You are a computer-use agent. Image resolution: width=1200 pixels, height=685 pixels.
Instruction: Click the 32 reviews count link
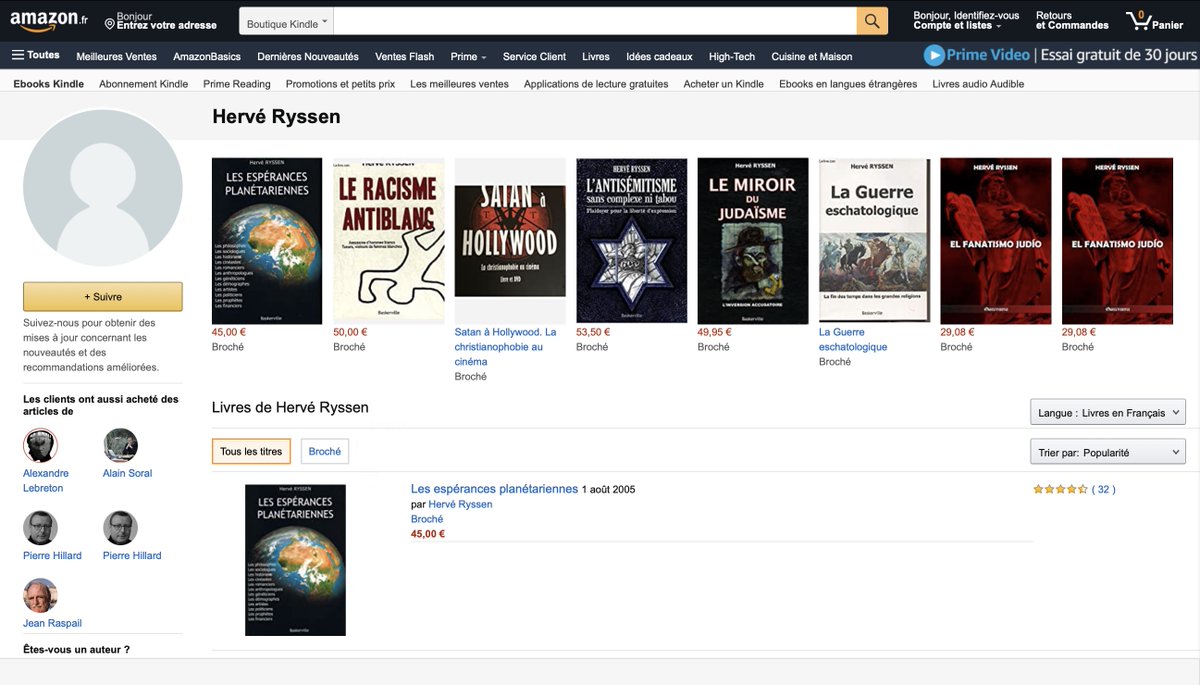(1103, 490)
